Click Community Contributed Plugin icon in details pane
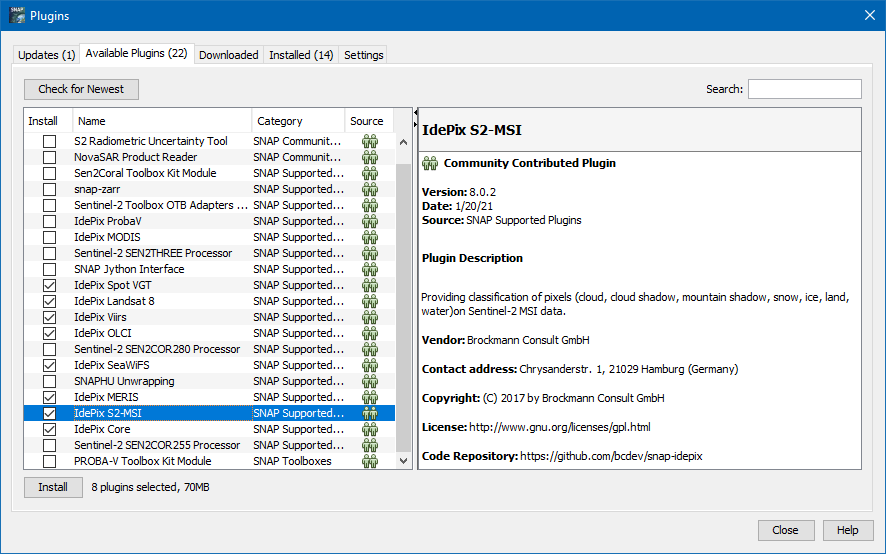The height and width of the screenshot is (554, 886). 430,163
